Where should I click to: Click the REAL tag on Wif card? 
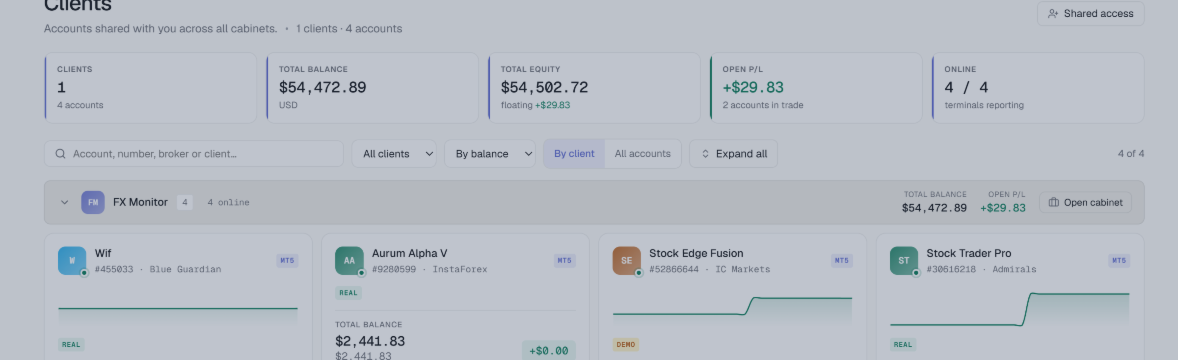pyautogui.click(x=71, y=345)
